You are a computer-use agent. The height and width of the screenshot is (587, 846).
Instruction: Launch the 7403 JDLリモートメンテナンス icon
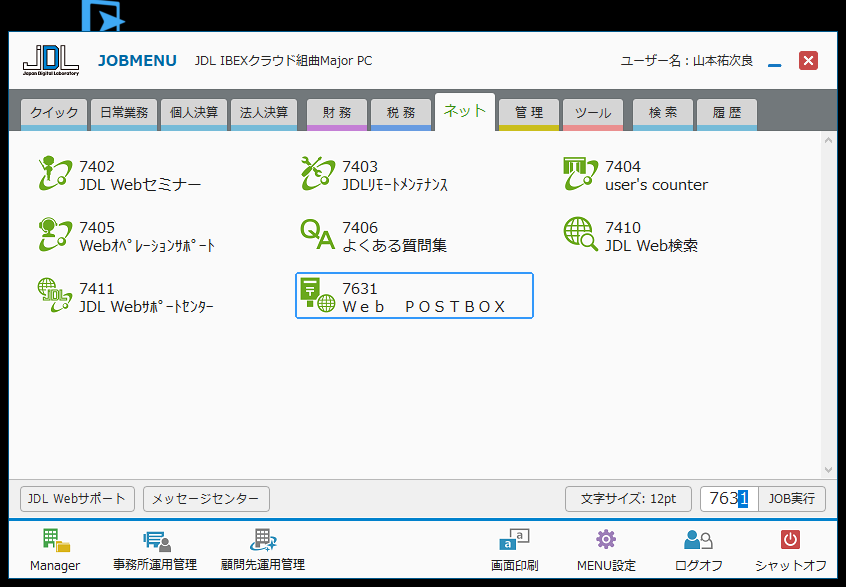tap(318, 174)
